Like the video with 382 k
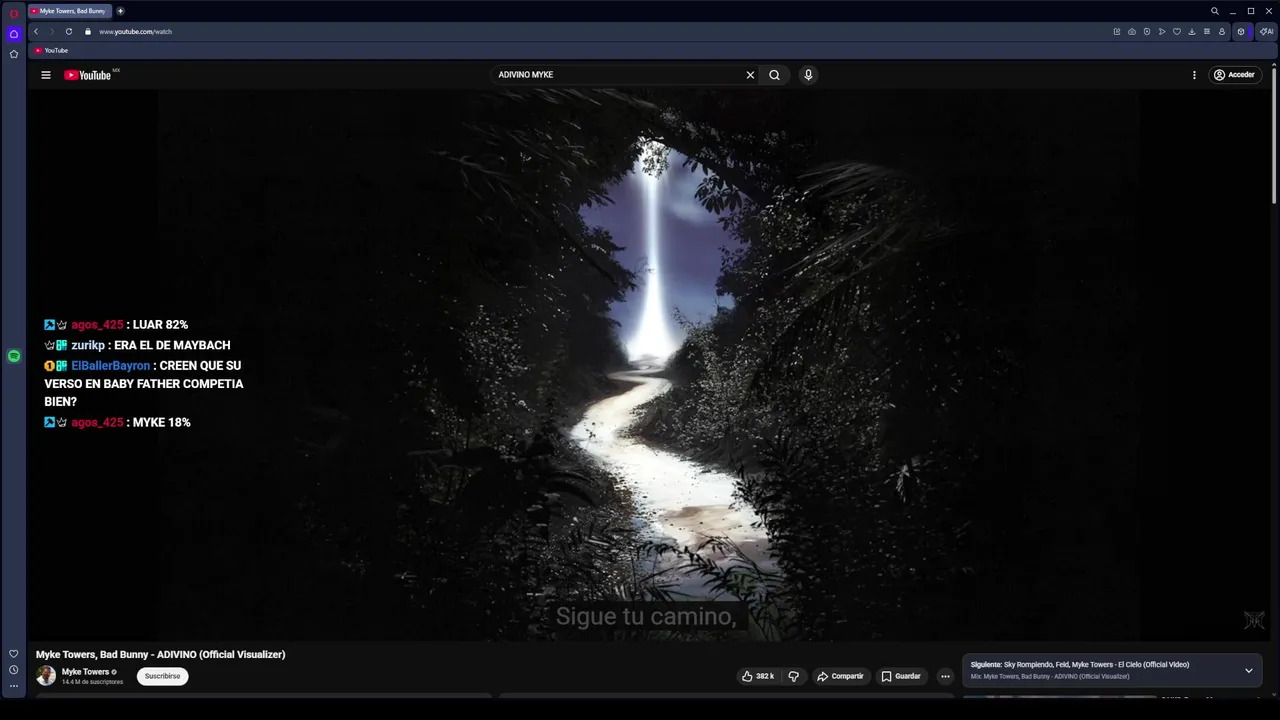The image size is (1280, 720). (x=758, y=676)
